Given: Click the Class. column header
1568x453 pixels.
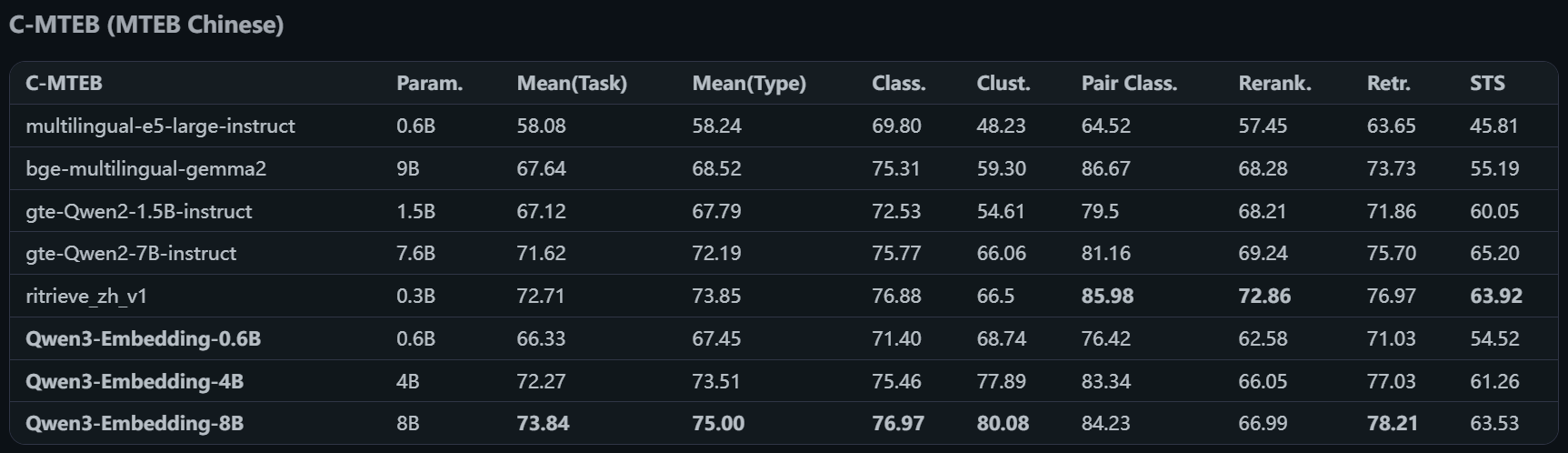Looking at the screenshot, I should (x=898, y=84).
